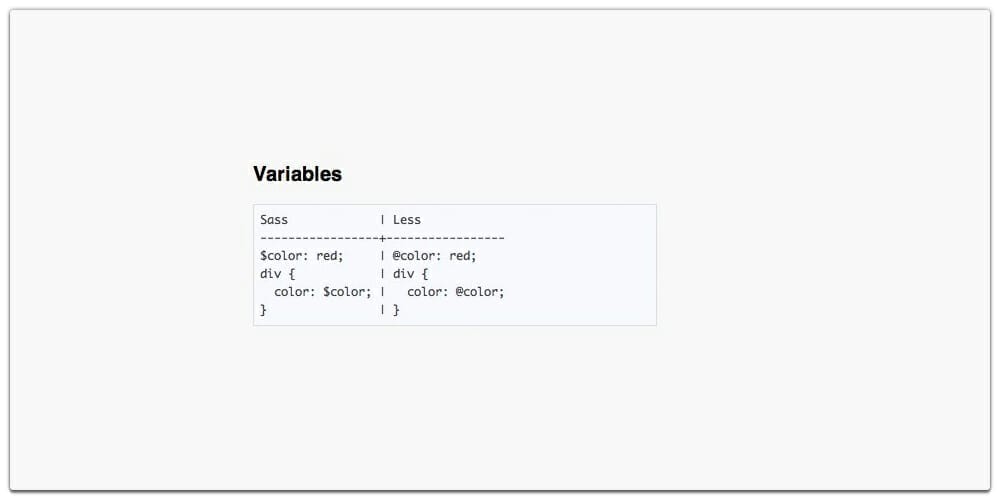This screenshot has width=1000, height=500.
Task: Click the Sass column header text
Action: click(x=274, y=220)
